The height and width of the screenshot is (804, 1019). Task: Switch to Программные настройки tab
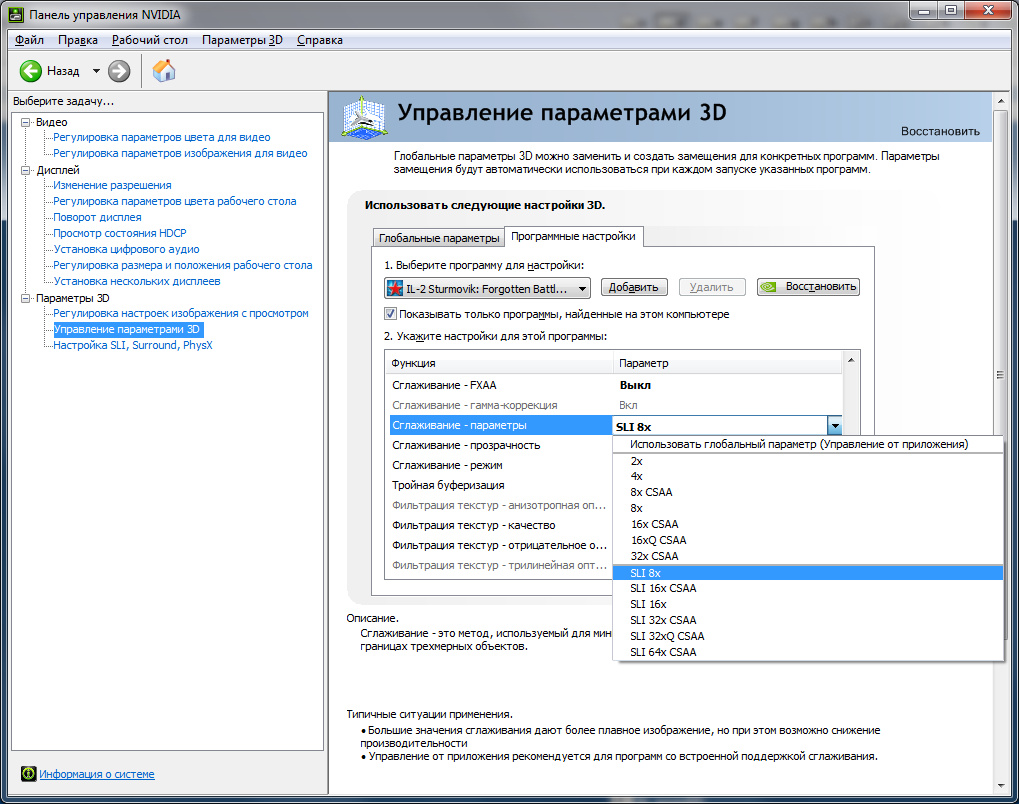[573, 236]
